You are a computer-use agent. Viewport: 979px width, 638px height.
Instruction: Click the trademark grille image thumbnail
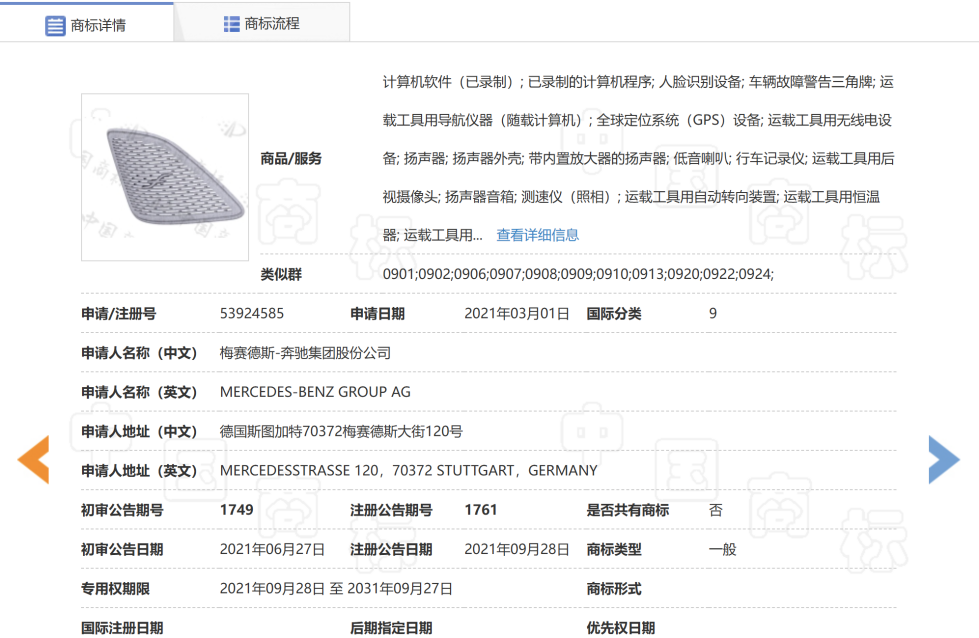click(165, 177)
